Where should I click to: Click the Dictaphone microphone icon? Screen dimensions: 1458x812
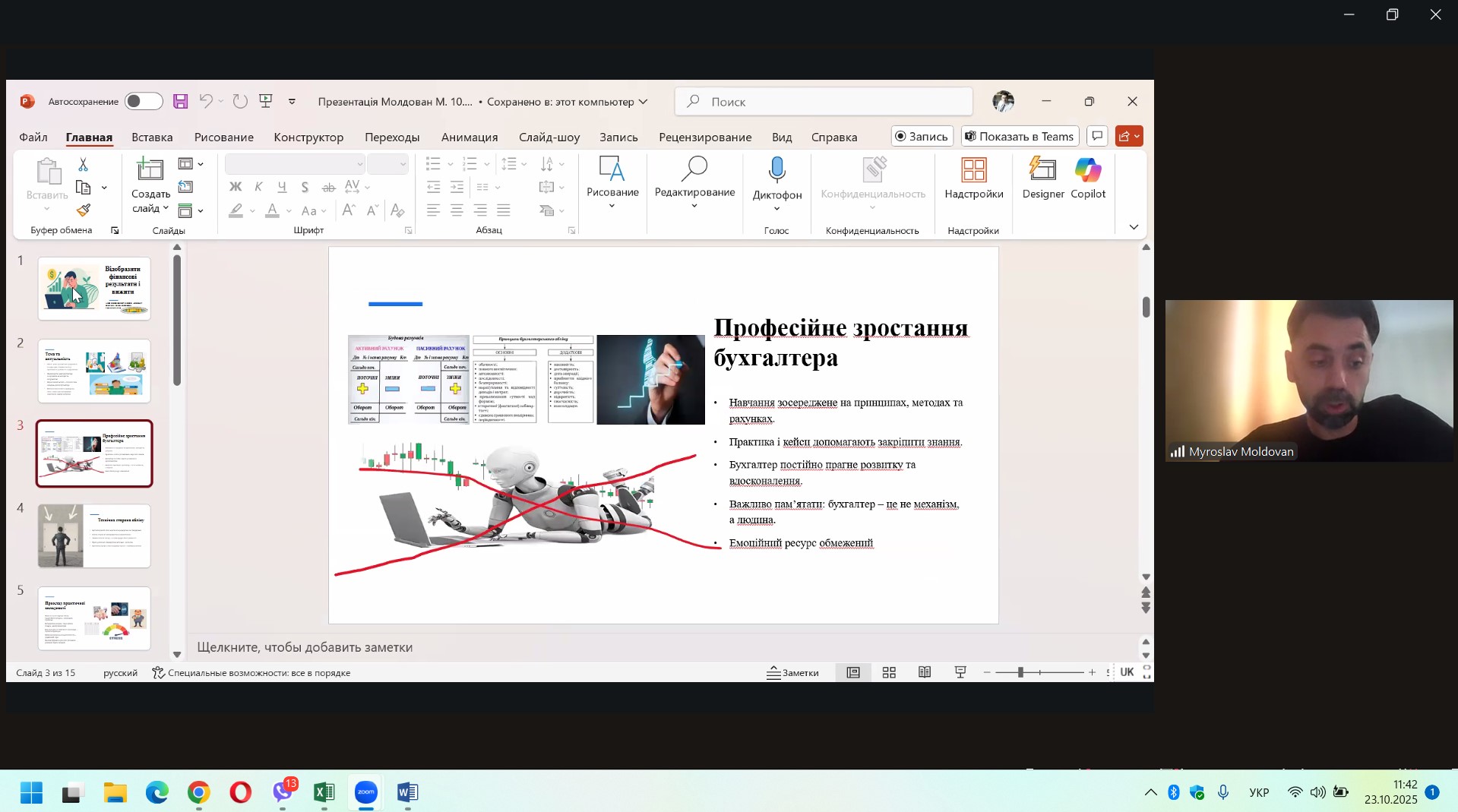[776, 171]
